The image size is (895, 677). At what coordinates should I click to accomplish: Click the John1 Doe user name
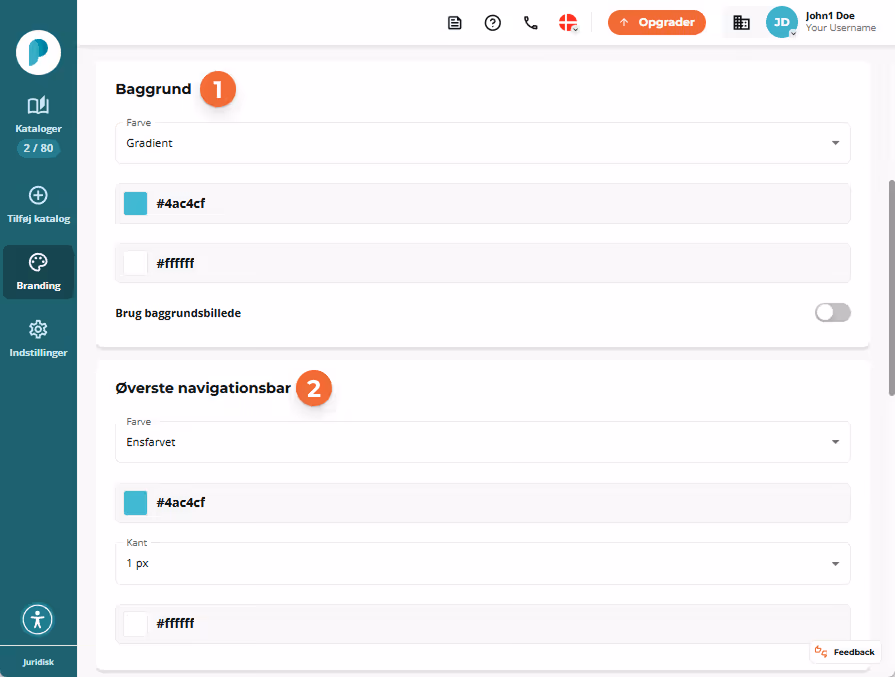coord(830,16)
